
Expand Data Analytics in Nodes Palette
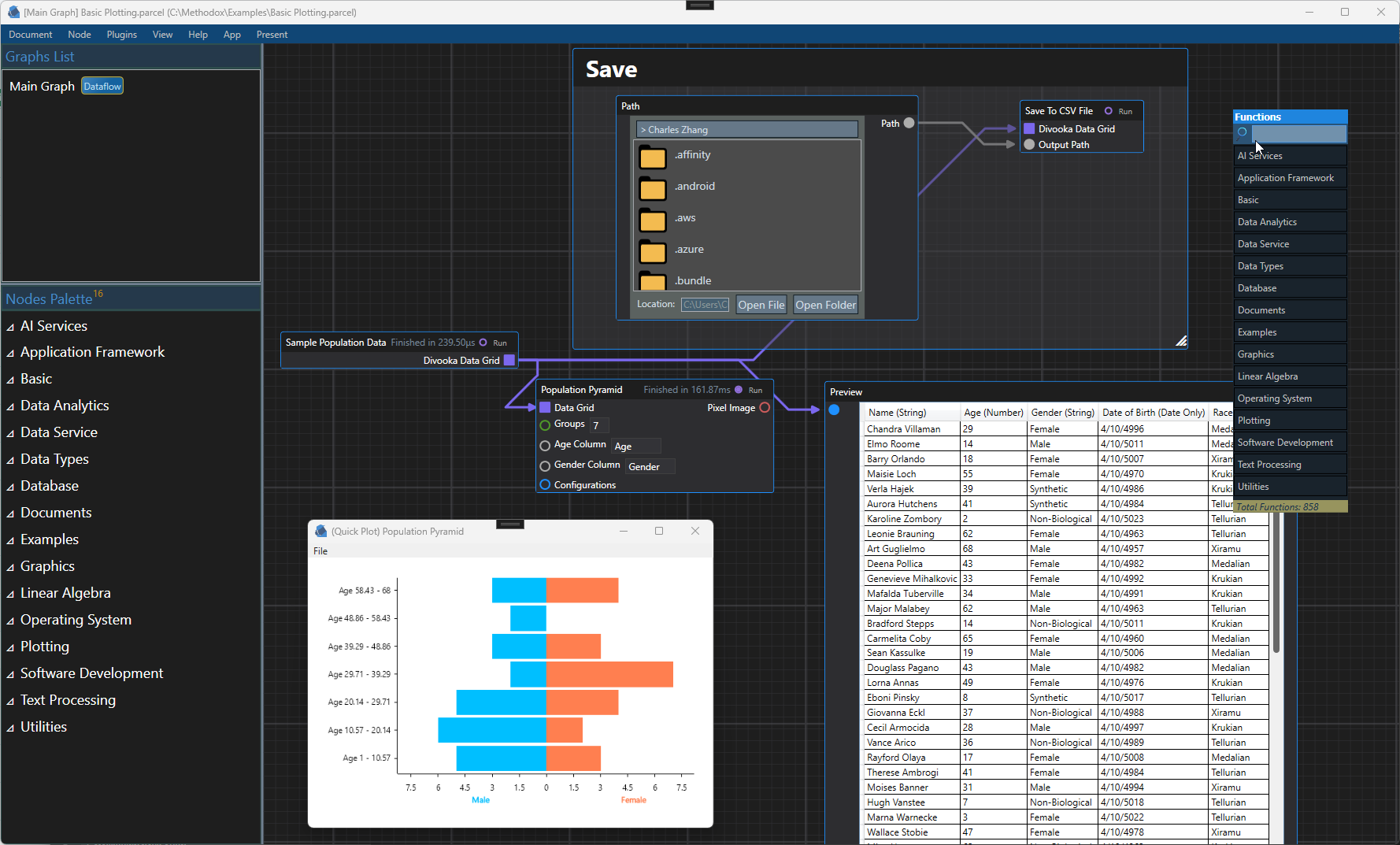coord(11,406)
